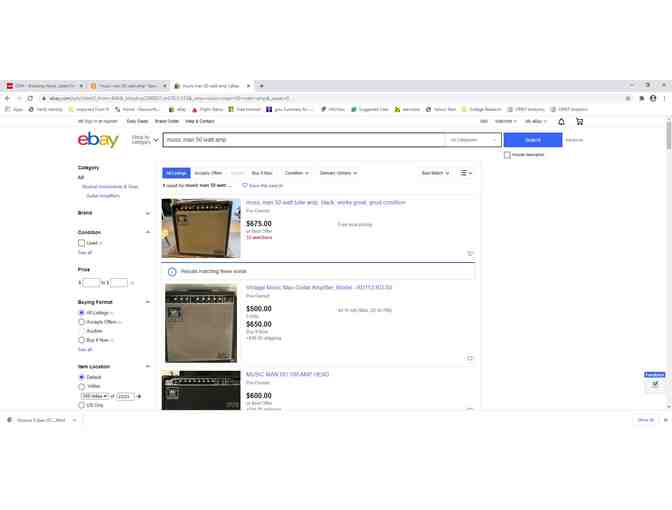Check the Used condition checkbox
The height and width of the screenshot is (510, 672).
[x=82, y=243]
